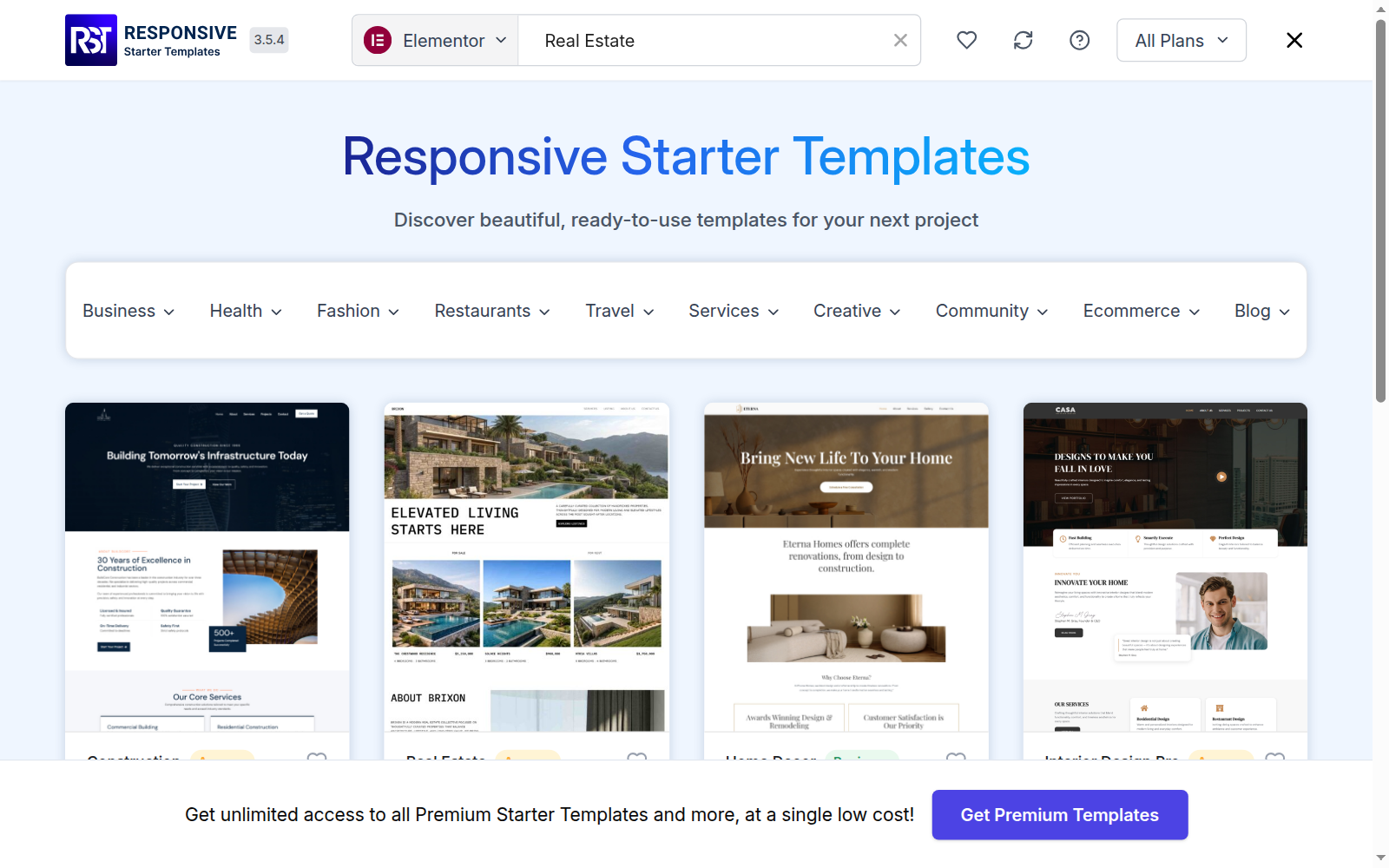Open the Blog category menu
Screen dimensions: 1389x868
click(x=1262, y=311)
